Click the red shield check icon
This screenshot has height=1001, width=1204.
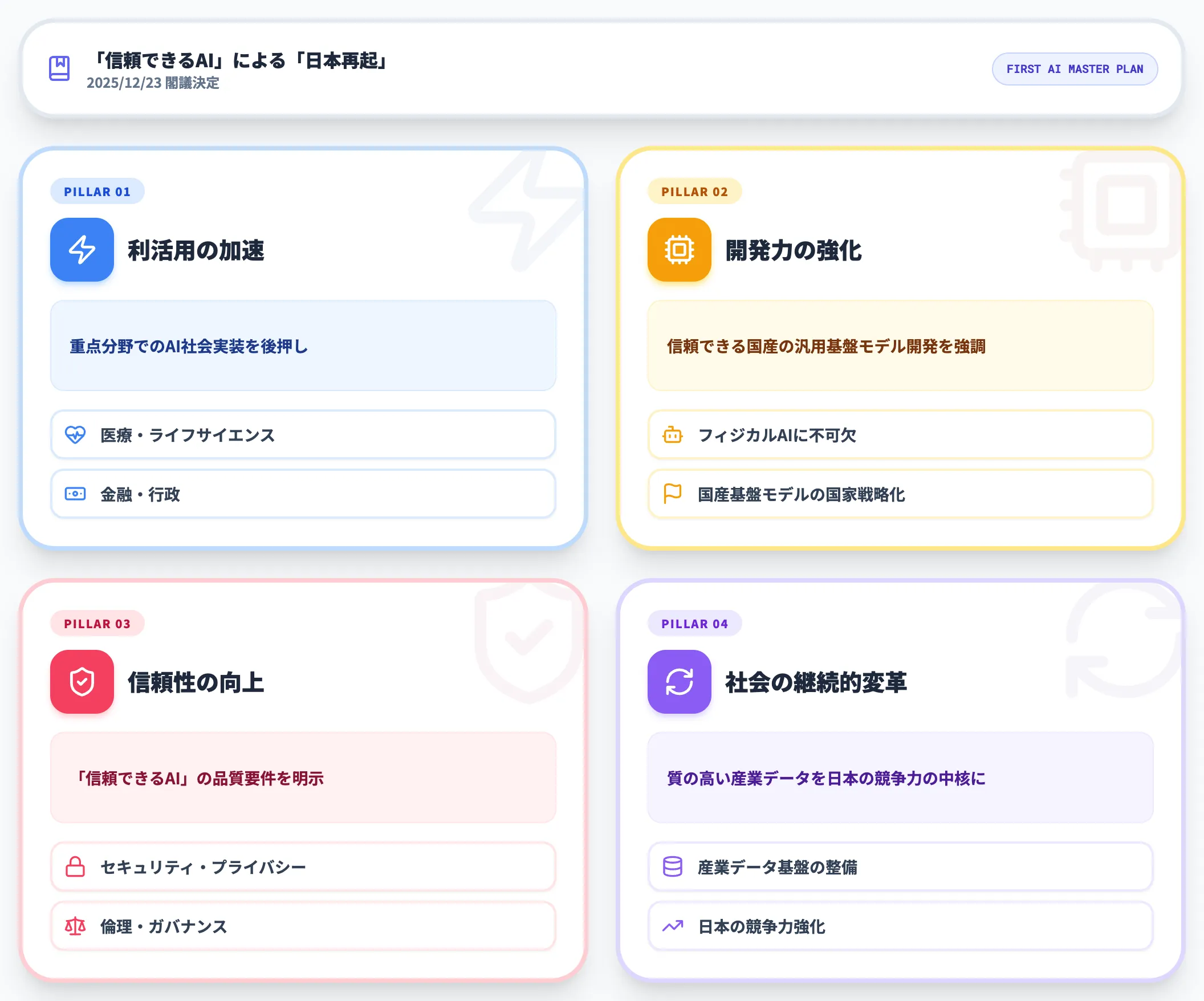pyautogui.click(x=82, y=682)
